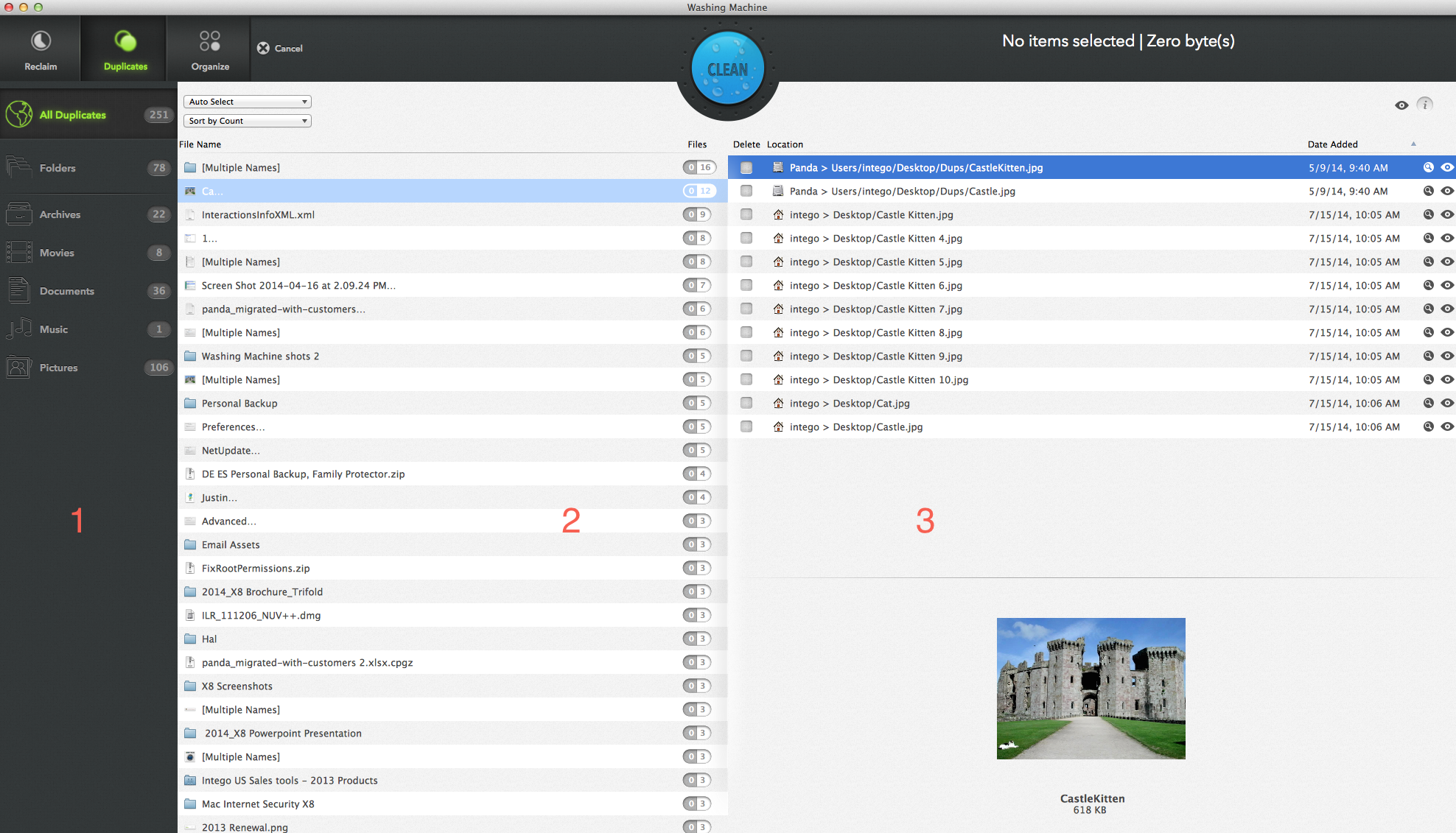This screenshot has height=833, width=1456.
Task: Reveal Castle Kitten.jpg with magnifier icon
Action: [1428, 214]
